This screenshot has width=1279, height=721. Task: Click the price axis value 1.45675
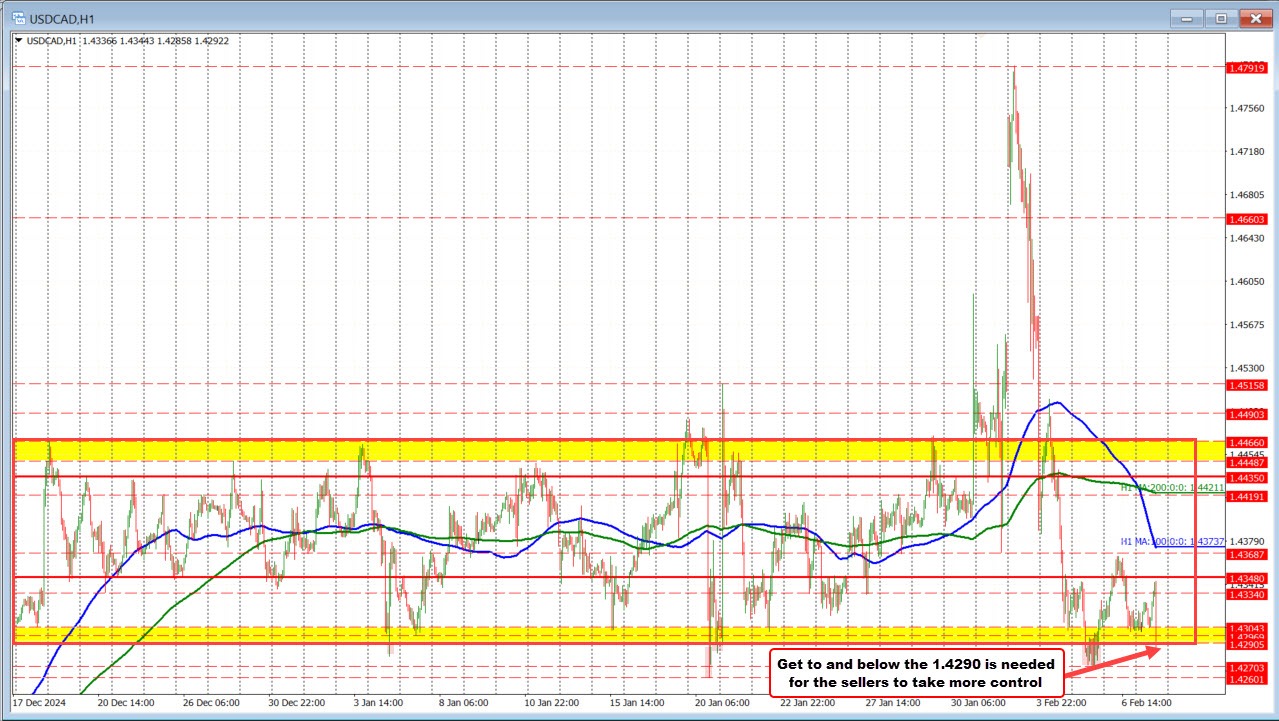(1247, 325)
